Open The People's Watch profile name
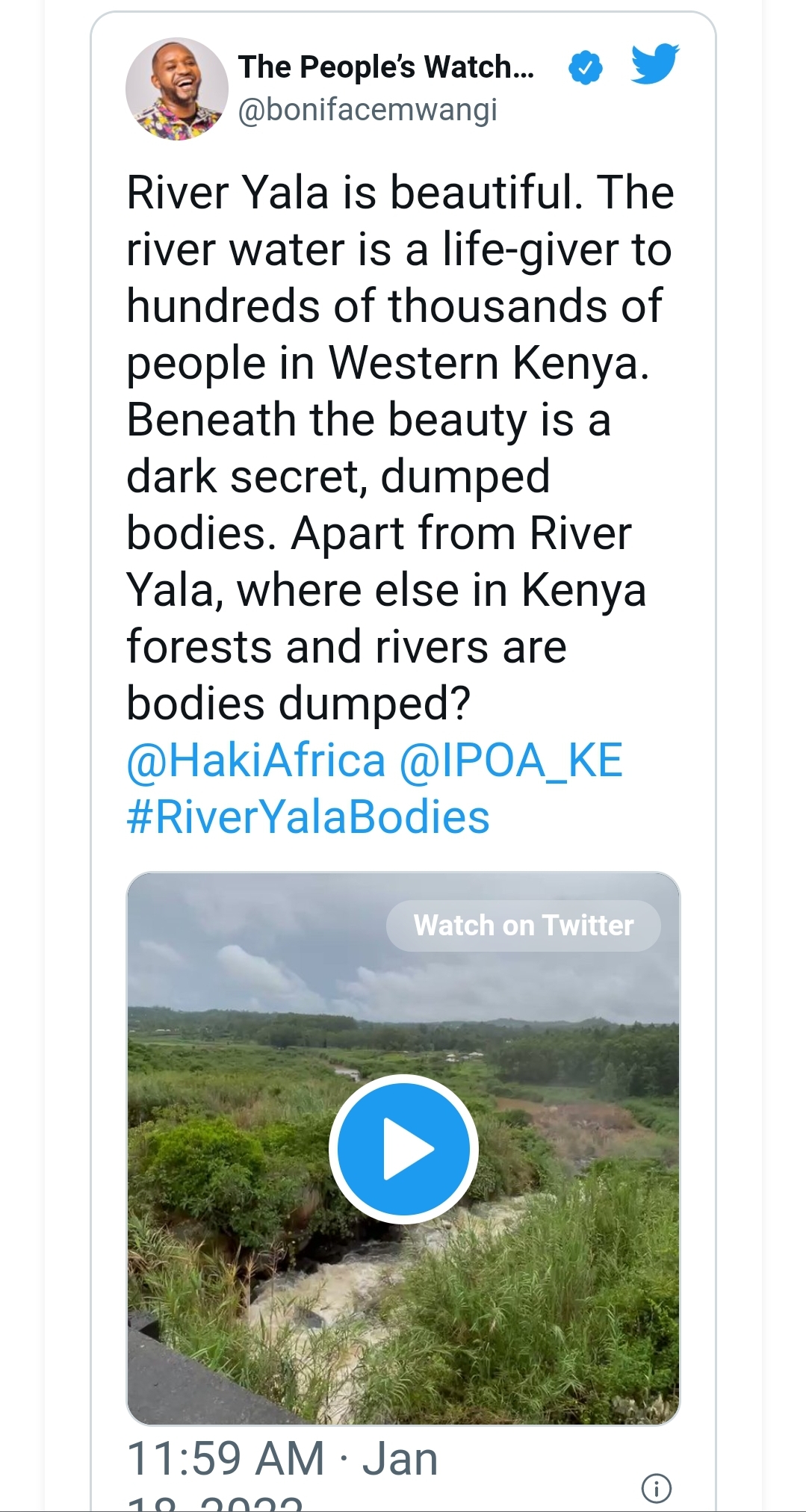The image size is (806, 1512). pos(386,67)
